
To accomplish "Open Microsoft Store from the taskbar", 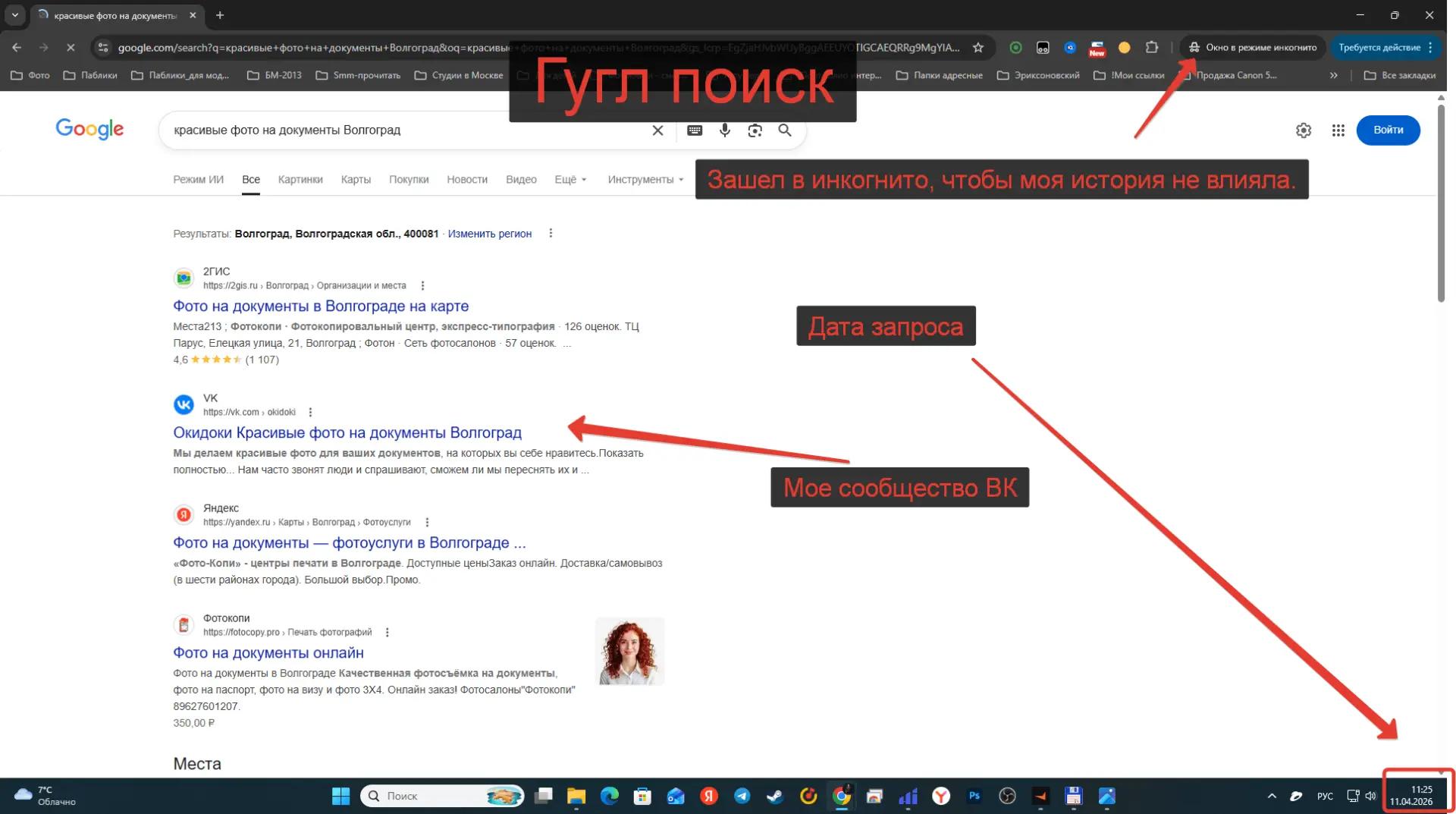I will point(643,796).
